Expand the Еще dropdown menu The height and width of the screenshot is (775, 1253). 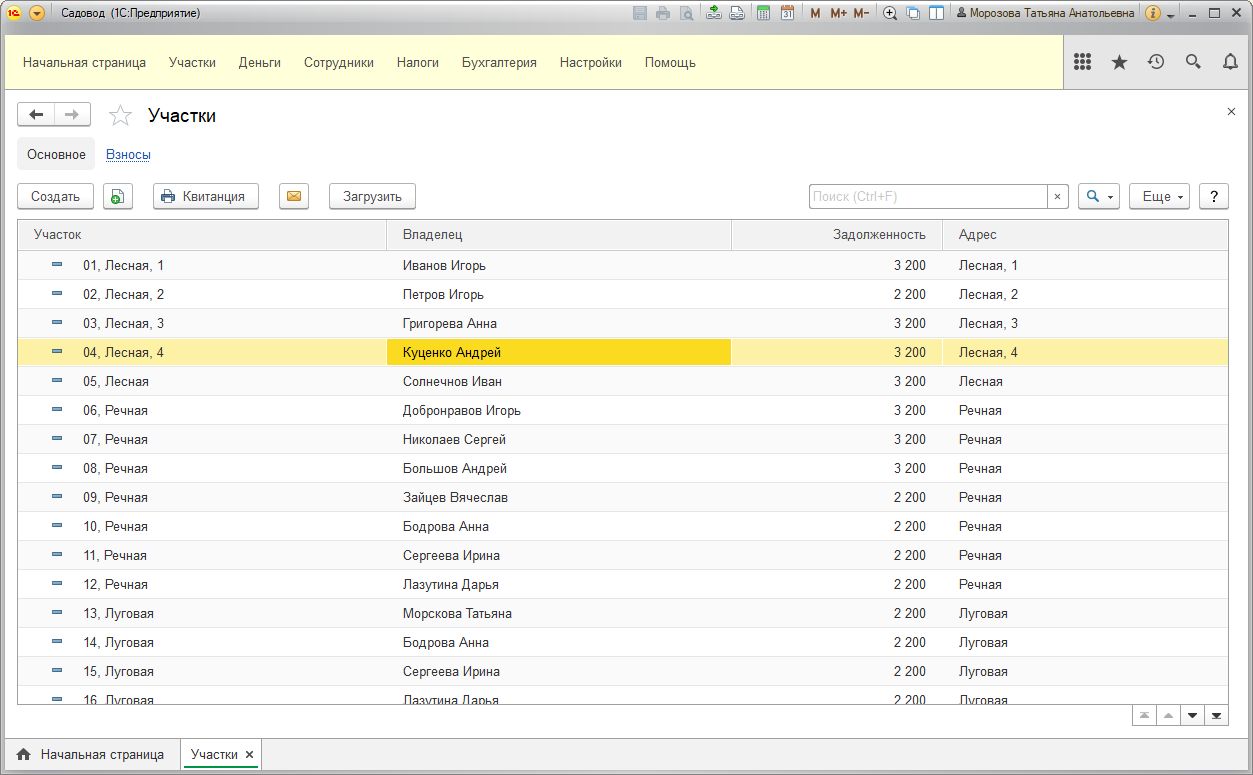(x=1162, y=196)
